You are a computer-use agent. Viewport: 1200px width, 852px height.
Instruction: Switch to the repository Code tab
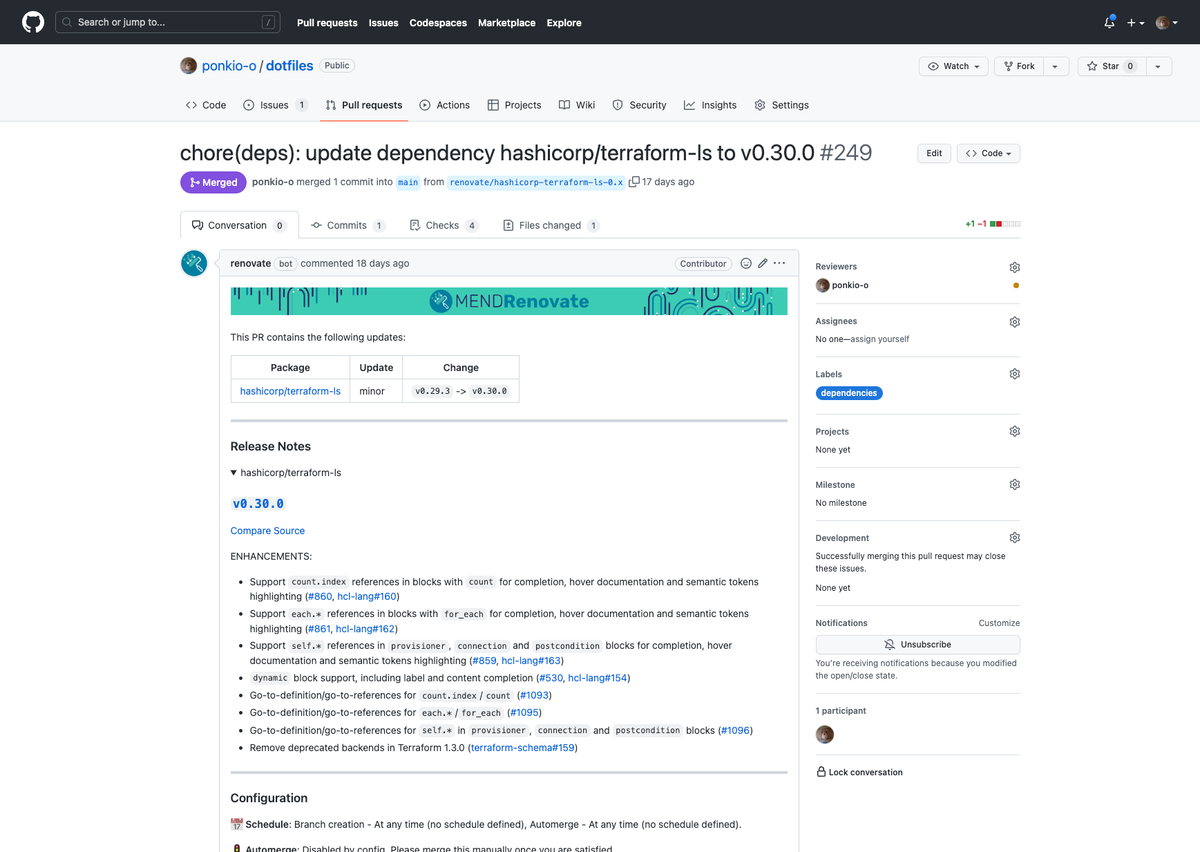[206, 105]
